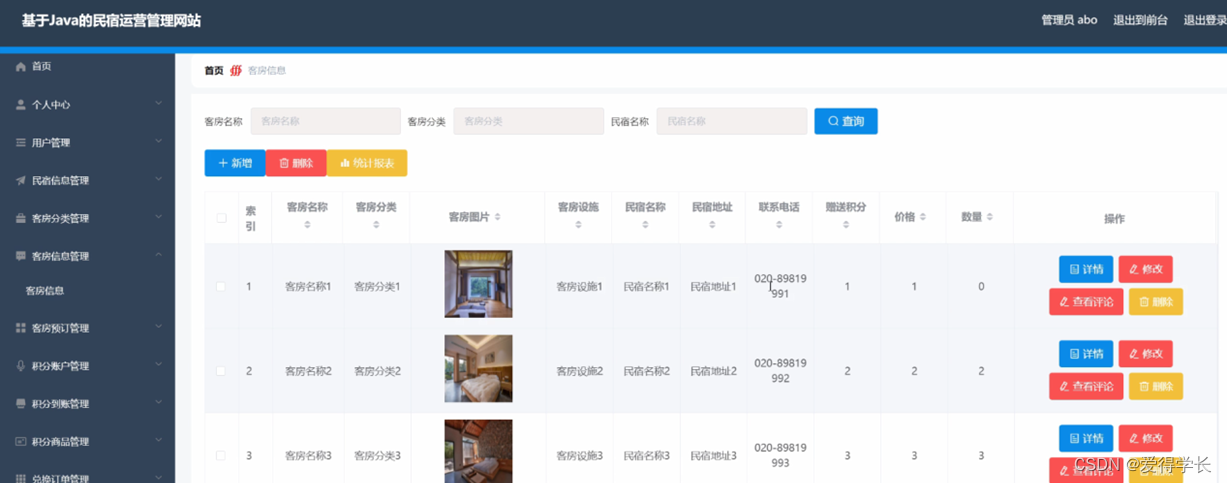Select the 客房预订管理 sidebar label
Image resolution: width=1227 pixels, height=483 pixels.
[60, 328]
